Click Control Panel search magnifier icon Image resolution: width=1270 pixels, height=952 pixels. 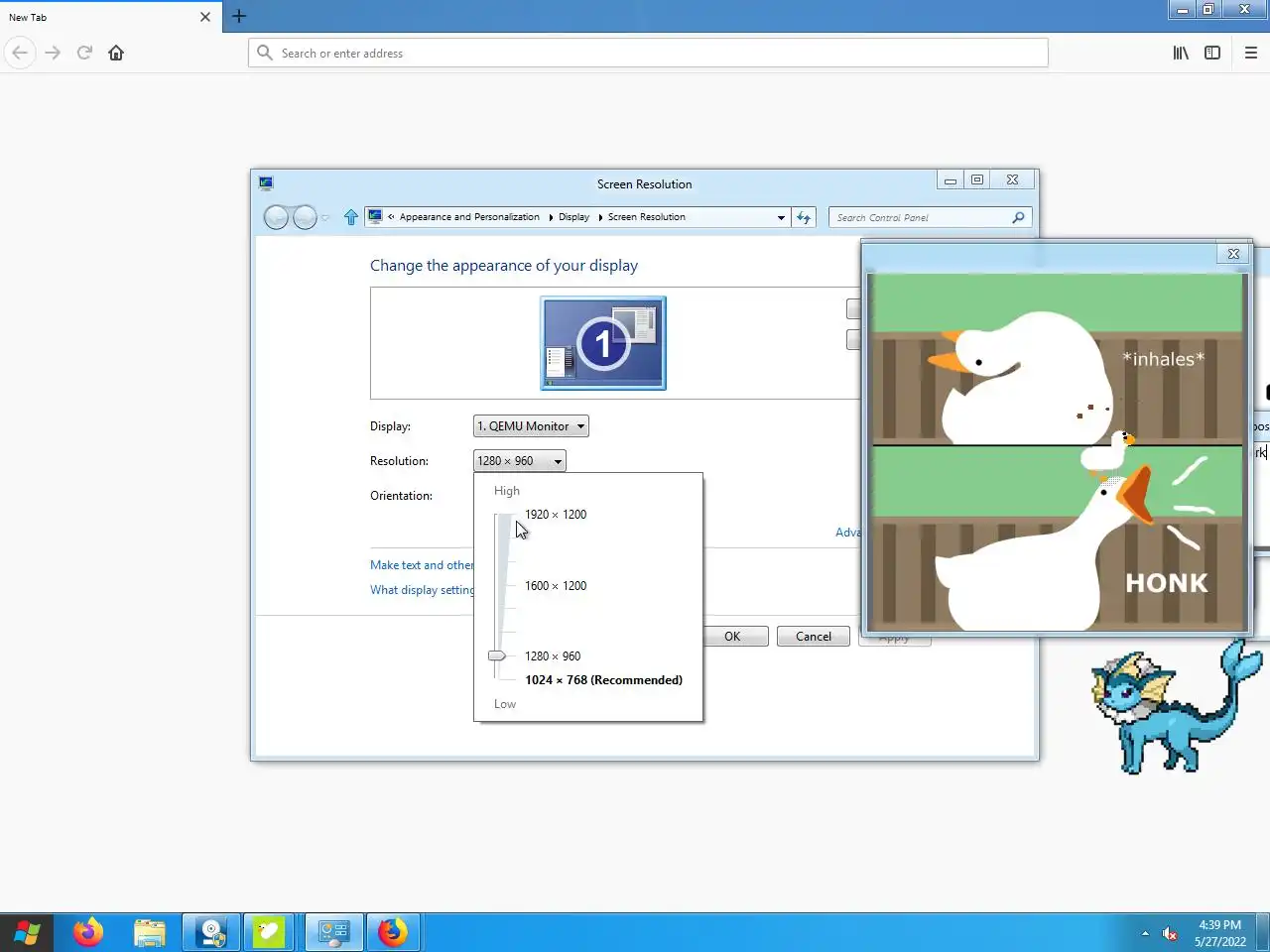1018,217
